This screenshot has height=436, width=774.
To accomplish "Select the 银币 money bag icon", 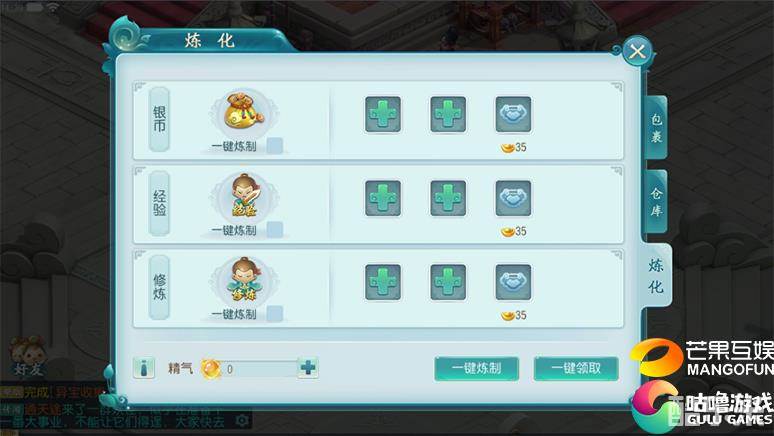I will [x=243, y=111].
